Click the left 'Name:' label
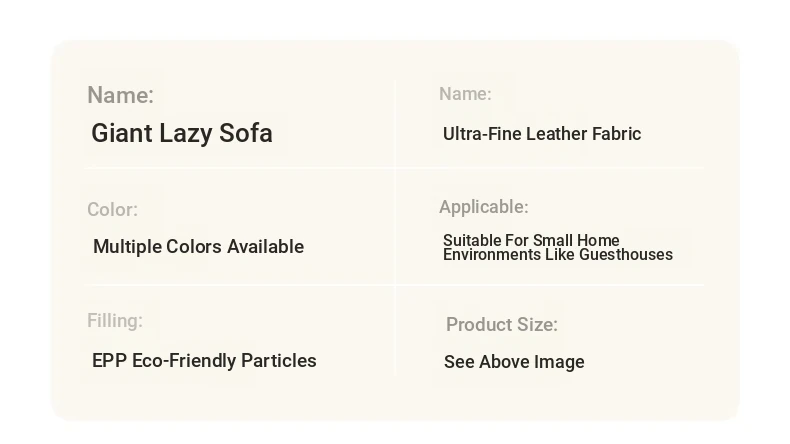The image size is (790, 444). 120,95
